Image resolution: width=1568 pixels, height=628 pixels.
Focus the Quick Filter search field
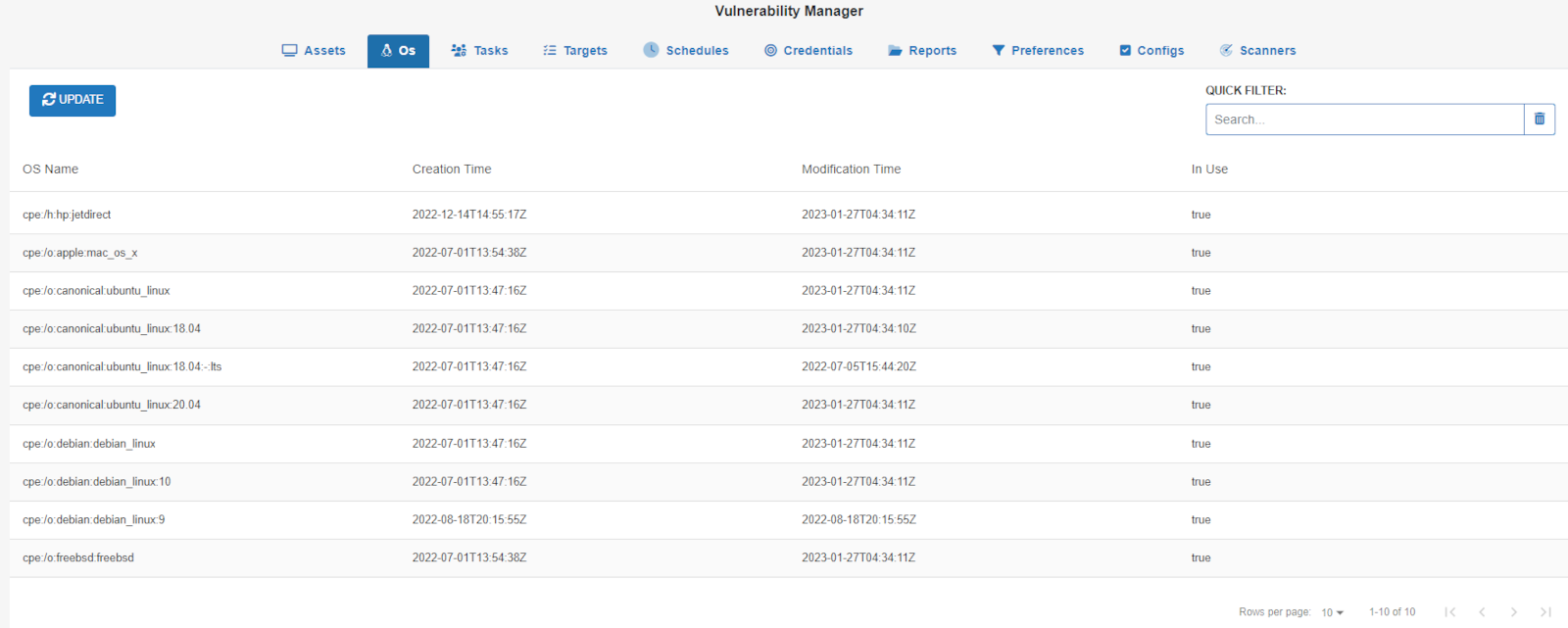(x=1364, y=120)
